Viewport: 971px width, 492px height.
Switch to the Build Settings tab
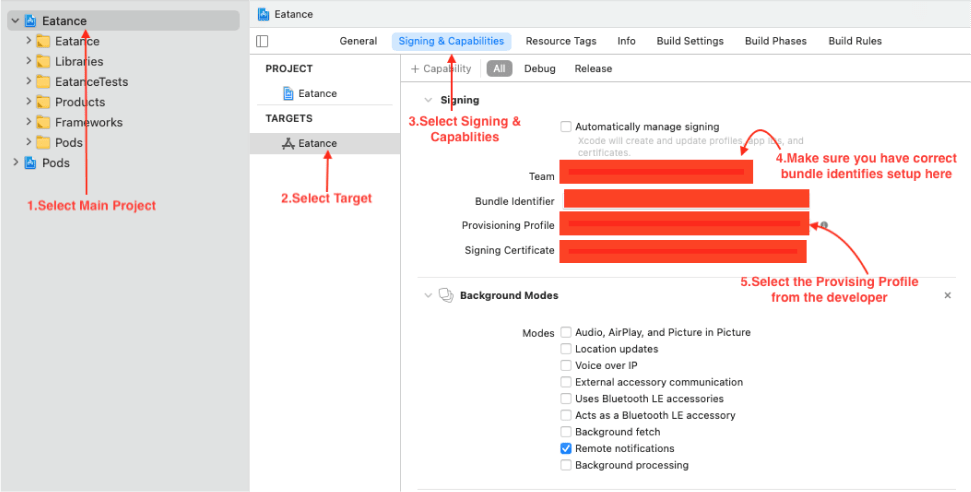[689, 41]
